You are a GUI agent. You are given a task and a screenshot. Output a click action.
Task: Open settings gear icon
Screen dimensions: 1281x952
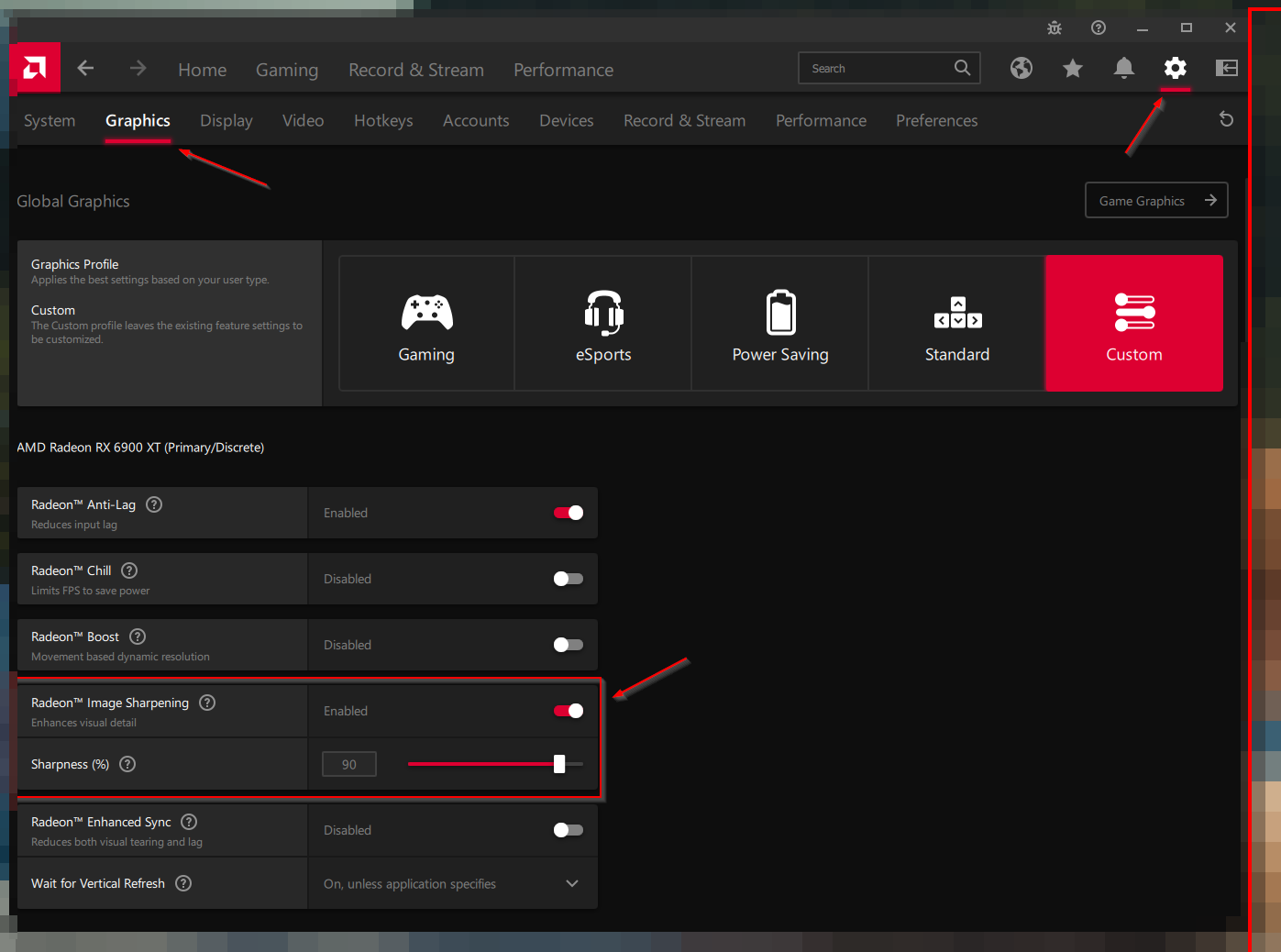(1176, 68)
